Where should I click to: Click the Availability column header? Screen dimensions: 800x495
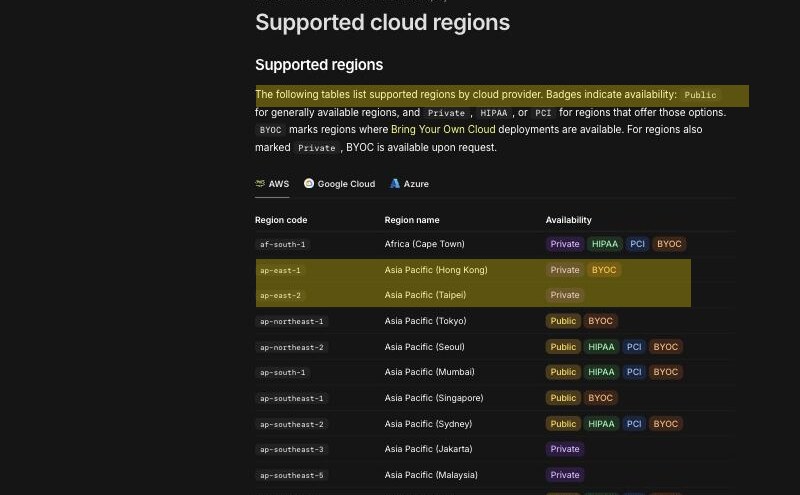(x=568, y=220)
